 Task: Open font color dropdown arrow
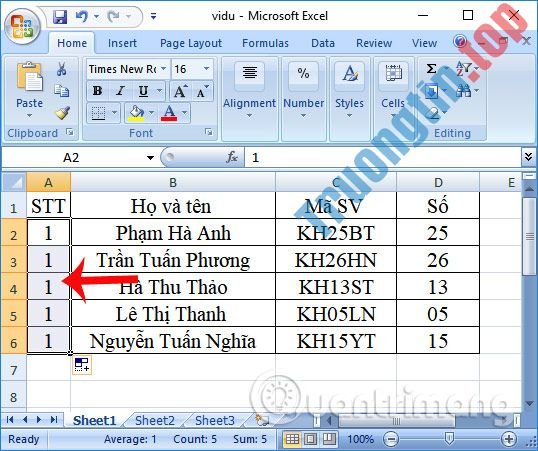click(x=185, y=113)
